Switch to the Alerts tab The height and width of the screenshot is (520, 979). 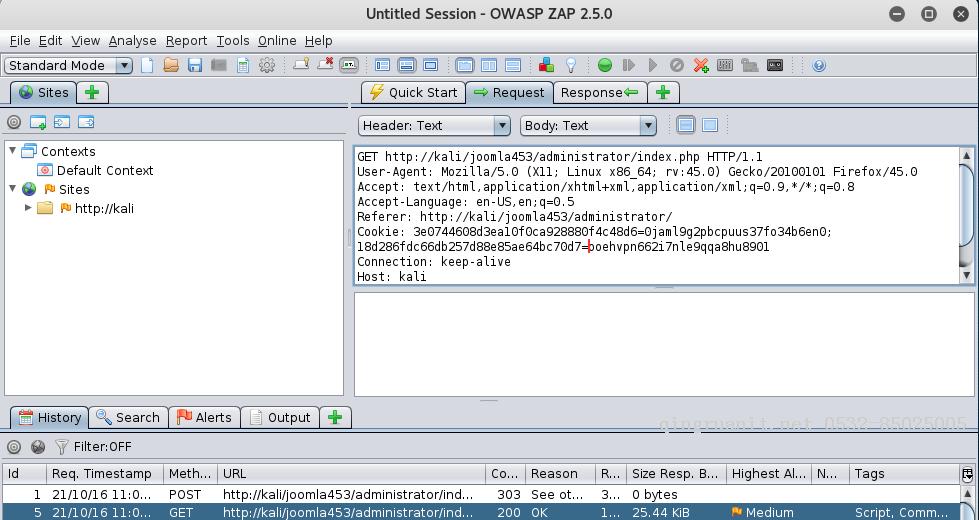pos(204,417)
